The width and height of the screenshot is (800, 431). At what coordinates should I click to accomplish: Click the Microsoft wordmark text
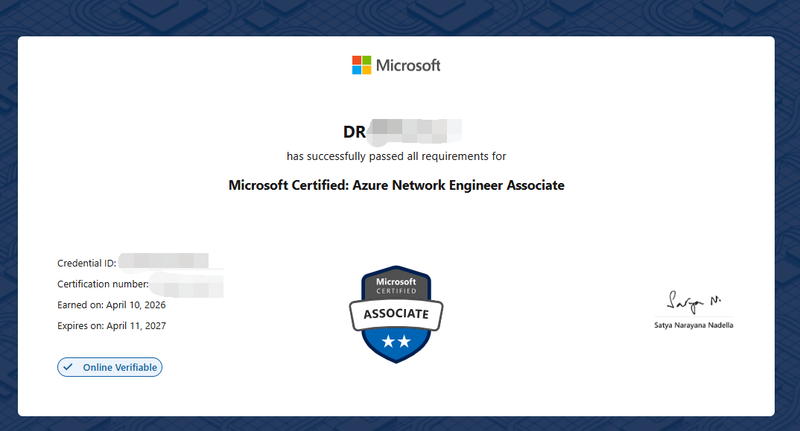click(408, 66)
